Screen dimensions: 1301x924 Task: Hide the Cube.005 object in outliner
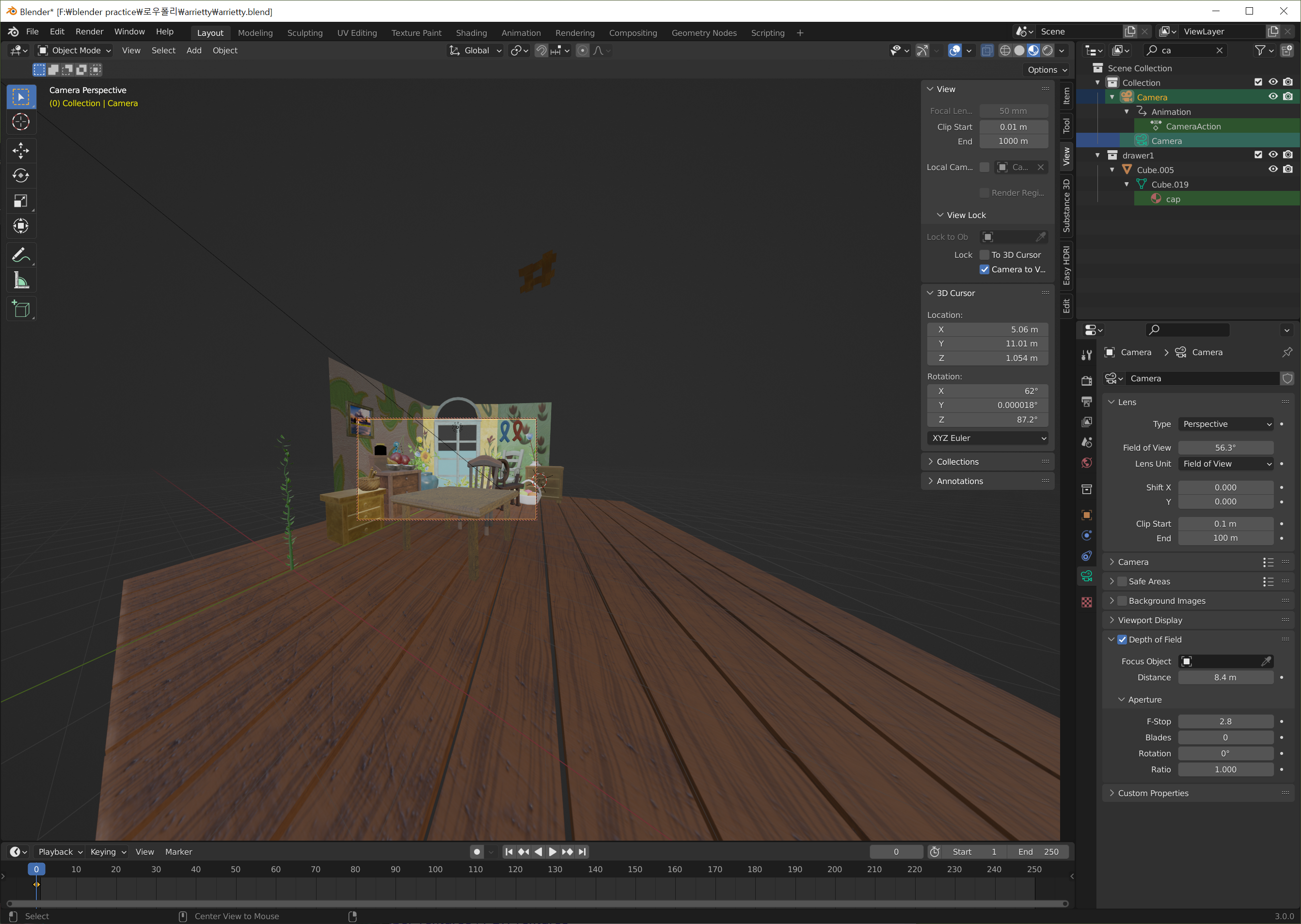[x=1272, y=170]
